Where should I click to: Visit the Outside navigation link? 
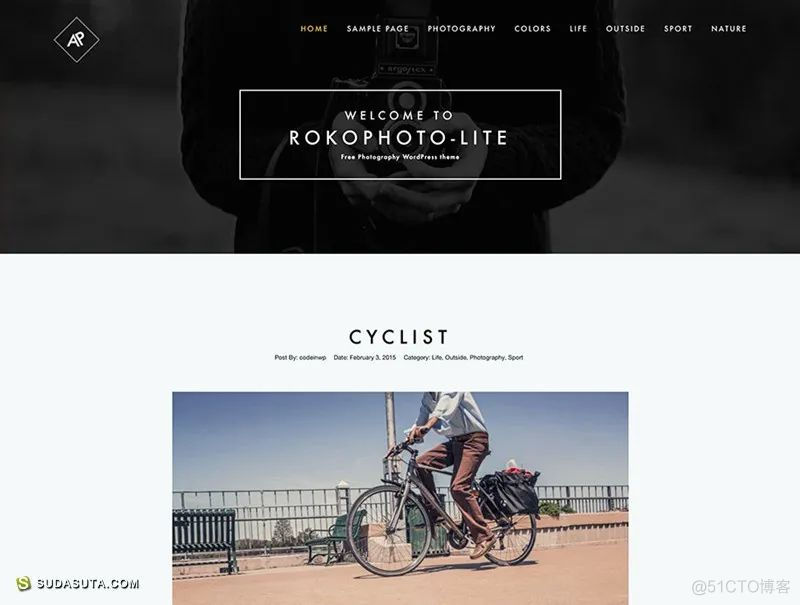click(x=626, y=29)
